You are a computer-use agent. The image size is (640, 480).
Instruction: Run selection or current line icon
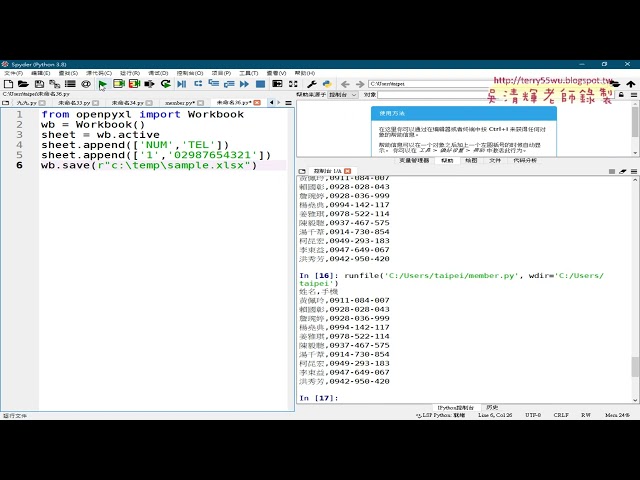[x=149, y=84]
